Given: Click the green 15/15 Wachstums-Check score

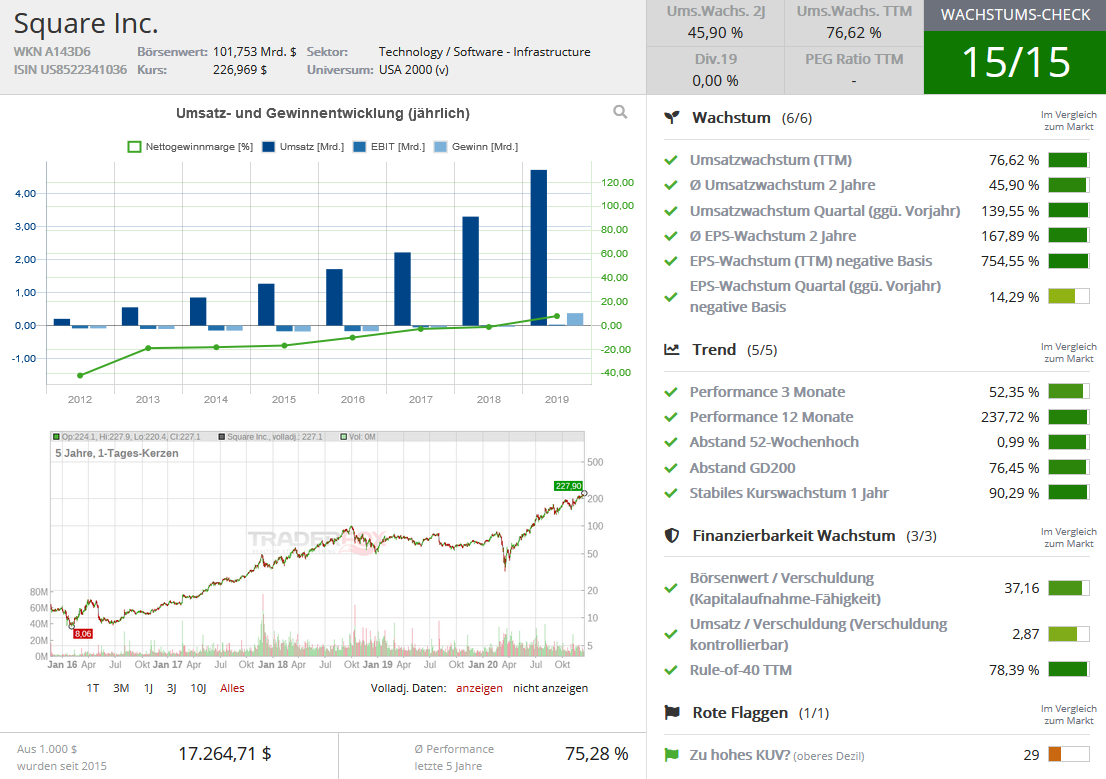Looking at the screenshot, I should (x=1015, y=62).
